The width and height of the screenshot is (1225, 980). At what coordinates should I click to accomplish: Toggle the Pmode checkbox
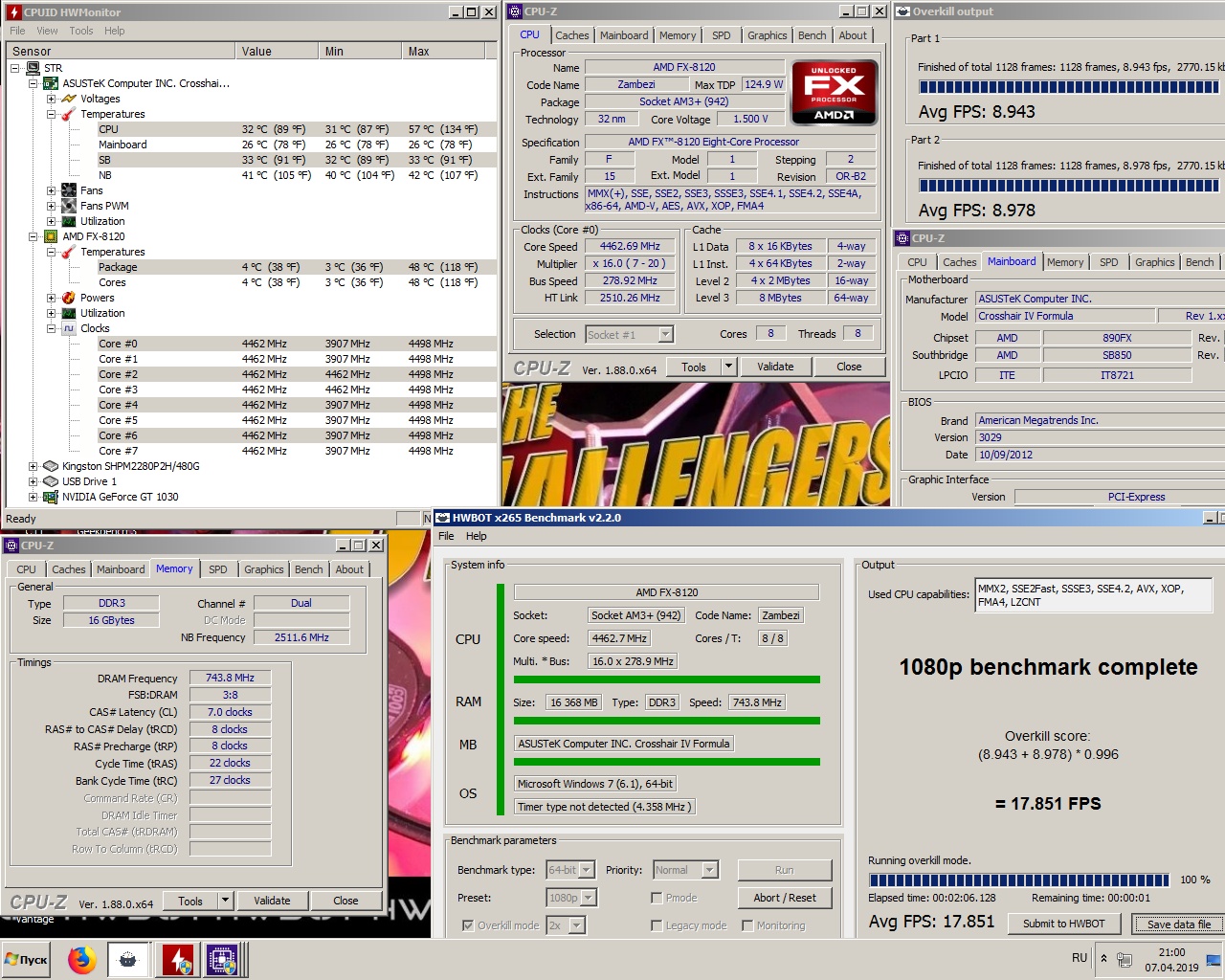[657, 898]
